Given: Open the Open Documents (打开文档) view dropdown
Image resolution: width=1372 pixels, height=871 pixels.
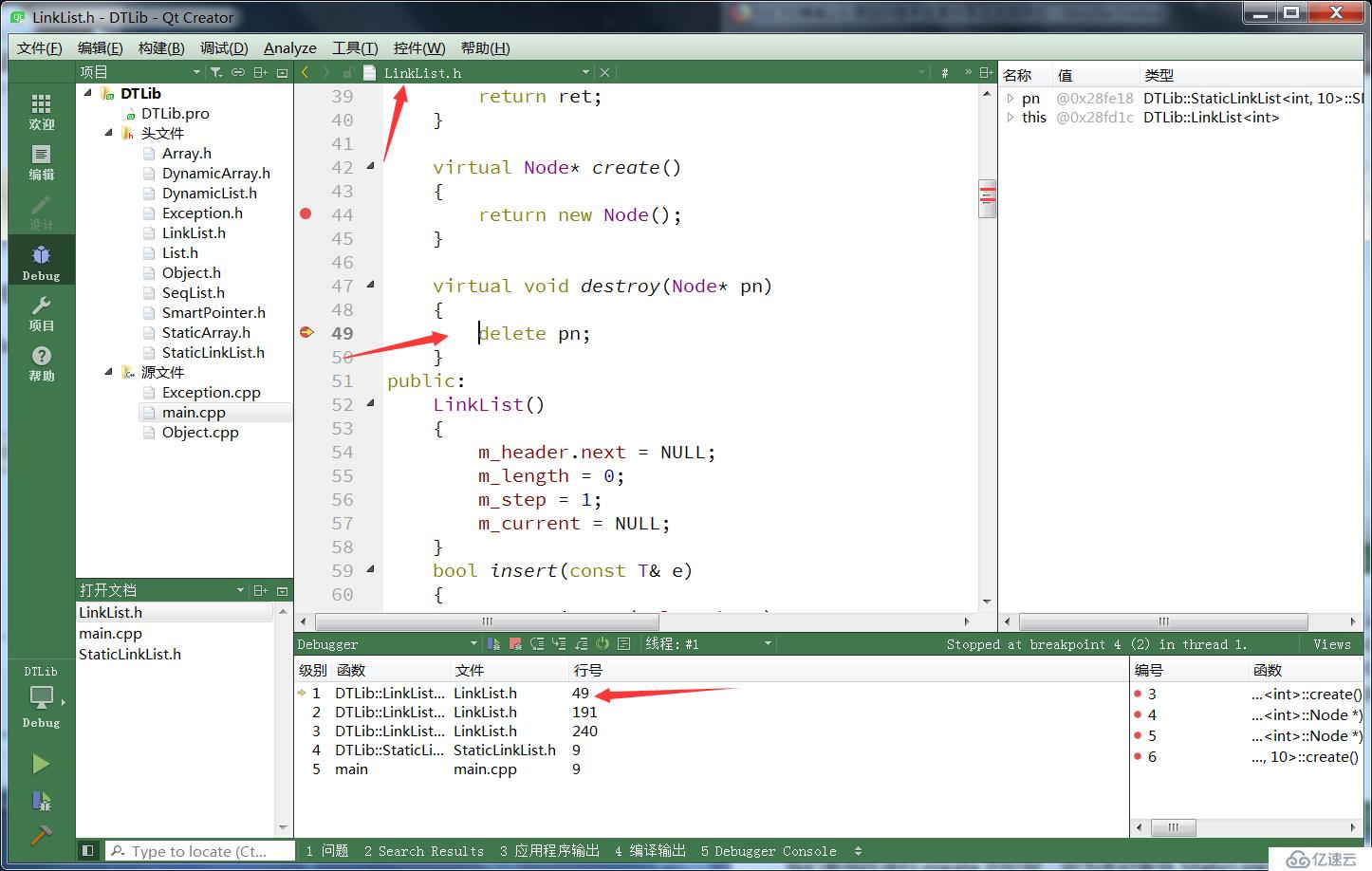Looking at the screenshot, I should tap(240, 590).
